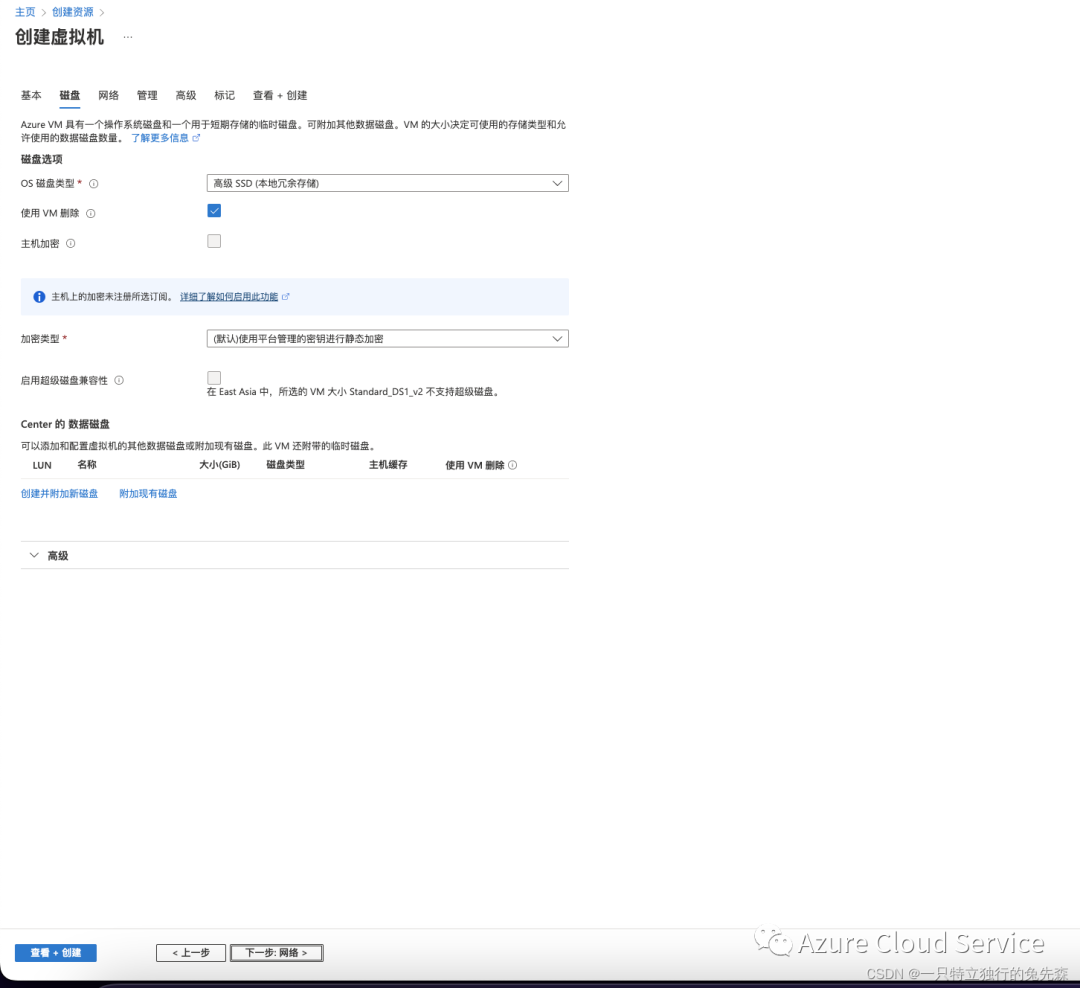Click blue info icon in encryption notice banner
Image resolution: width=1080 pixels, height=988 pixels.
click(x=39, y=297)
